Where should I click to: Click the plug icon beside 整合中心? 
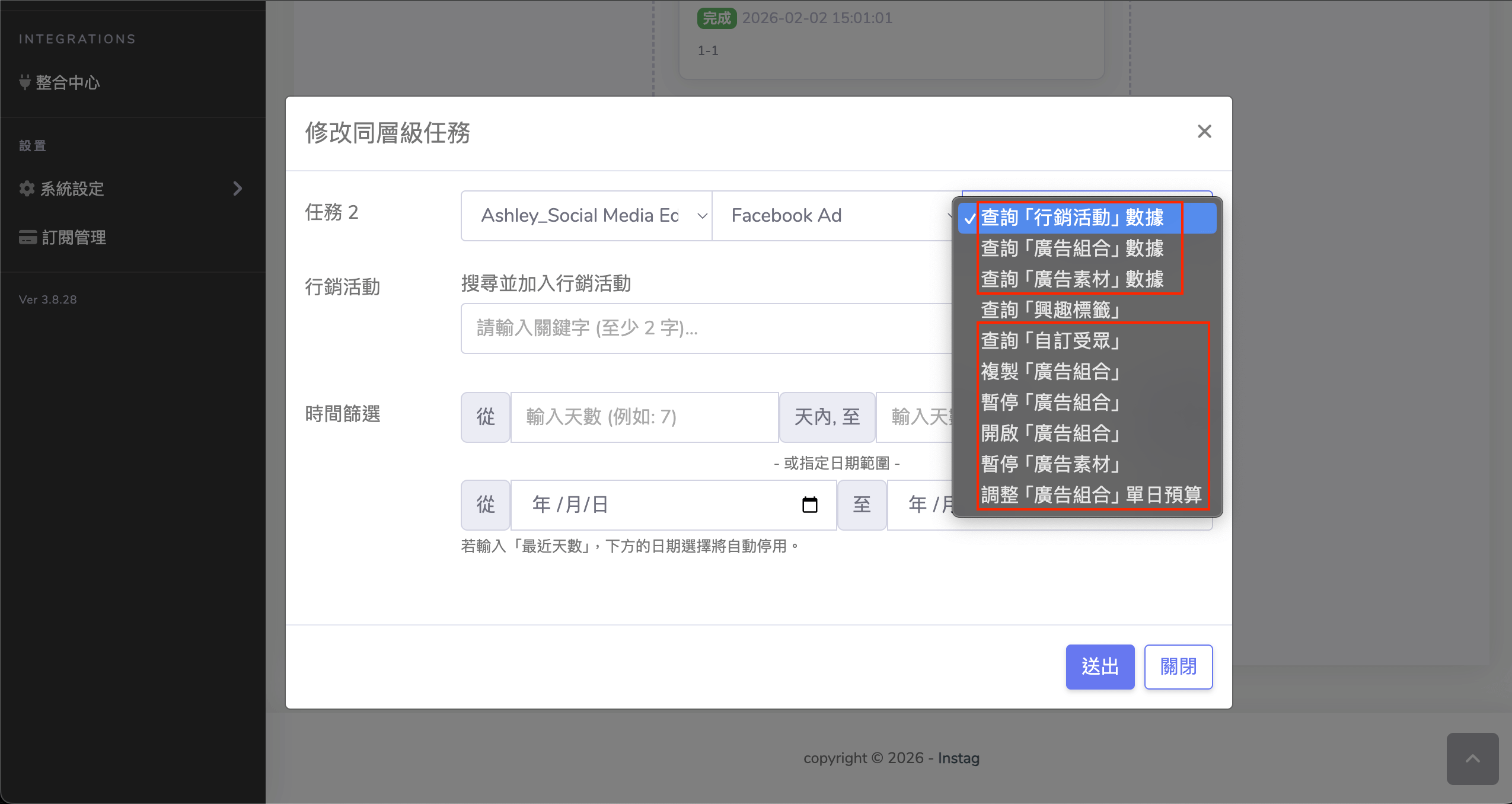24,82
